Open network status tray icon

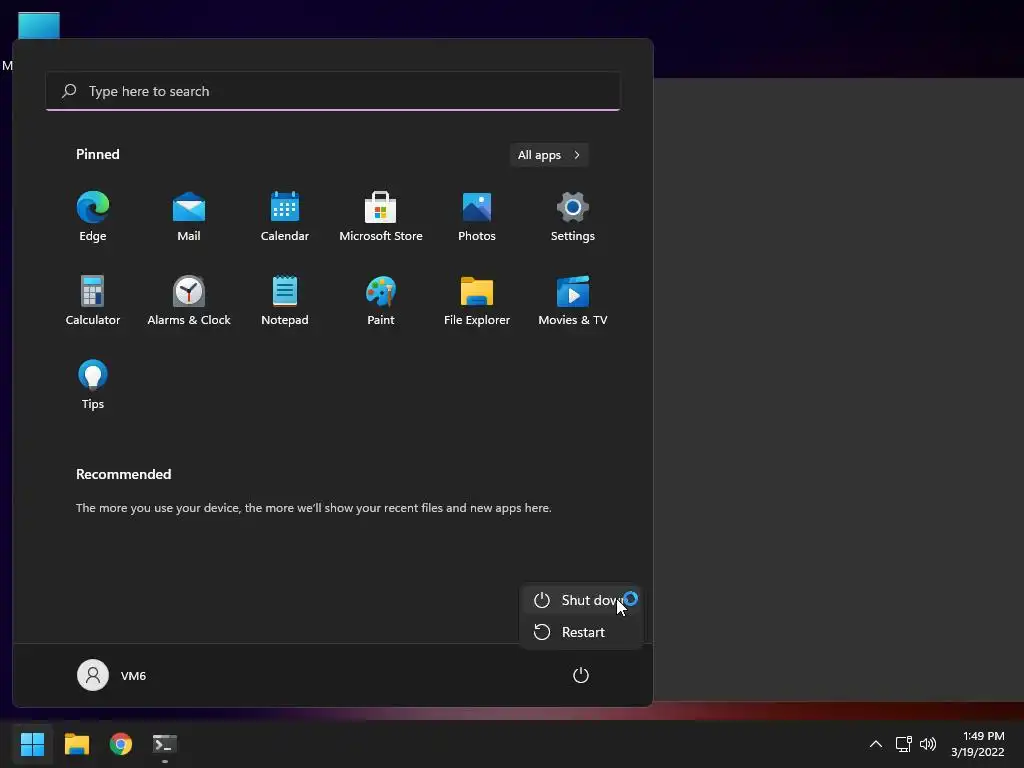coord(904,744)
